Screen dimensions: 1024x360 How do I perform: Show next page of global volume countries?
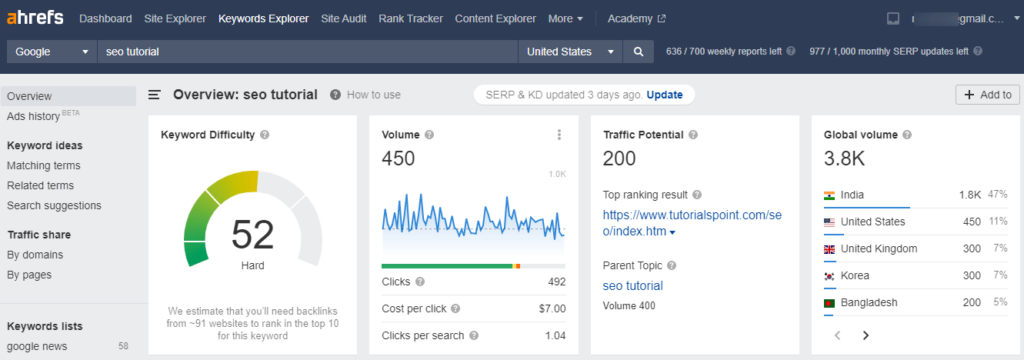click(866, 335)
